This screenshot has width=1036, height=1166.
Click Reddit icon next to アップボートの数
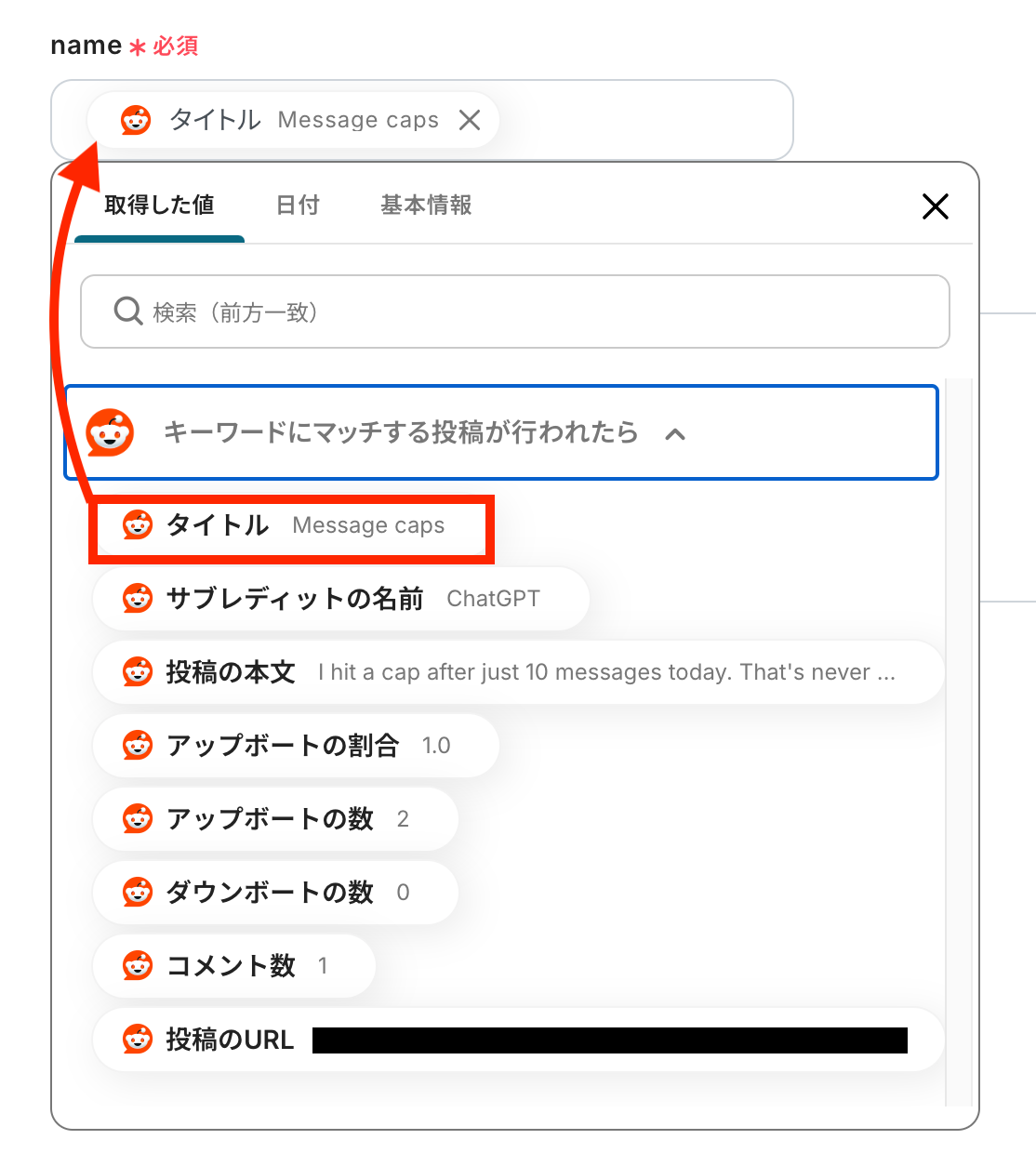138,819
